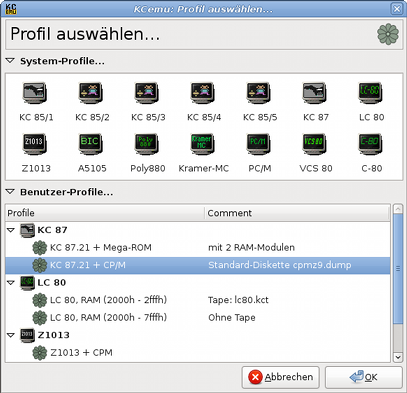
Task: Pick the PC/M system profile icon
Action: coord(259,144)
